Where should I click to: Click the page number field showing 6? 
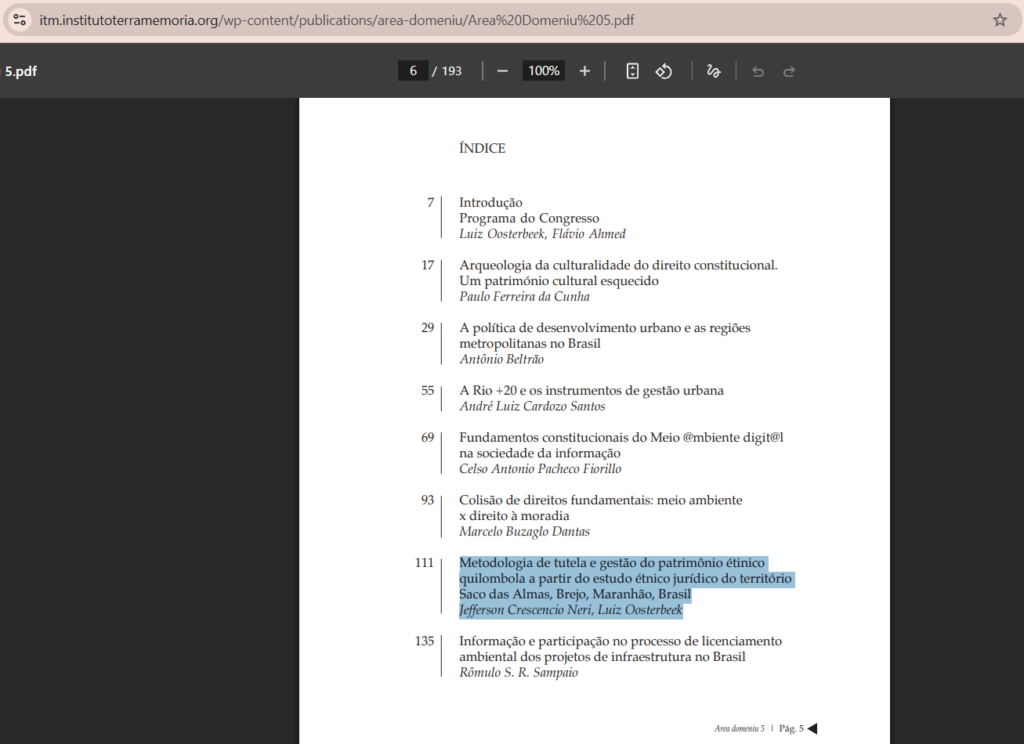point(413,71)
